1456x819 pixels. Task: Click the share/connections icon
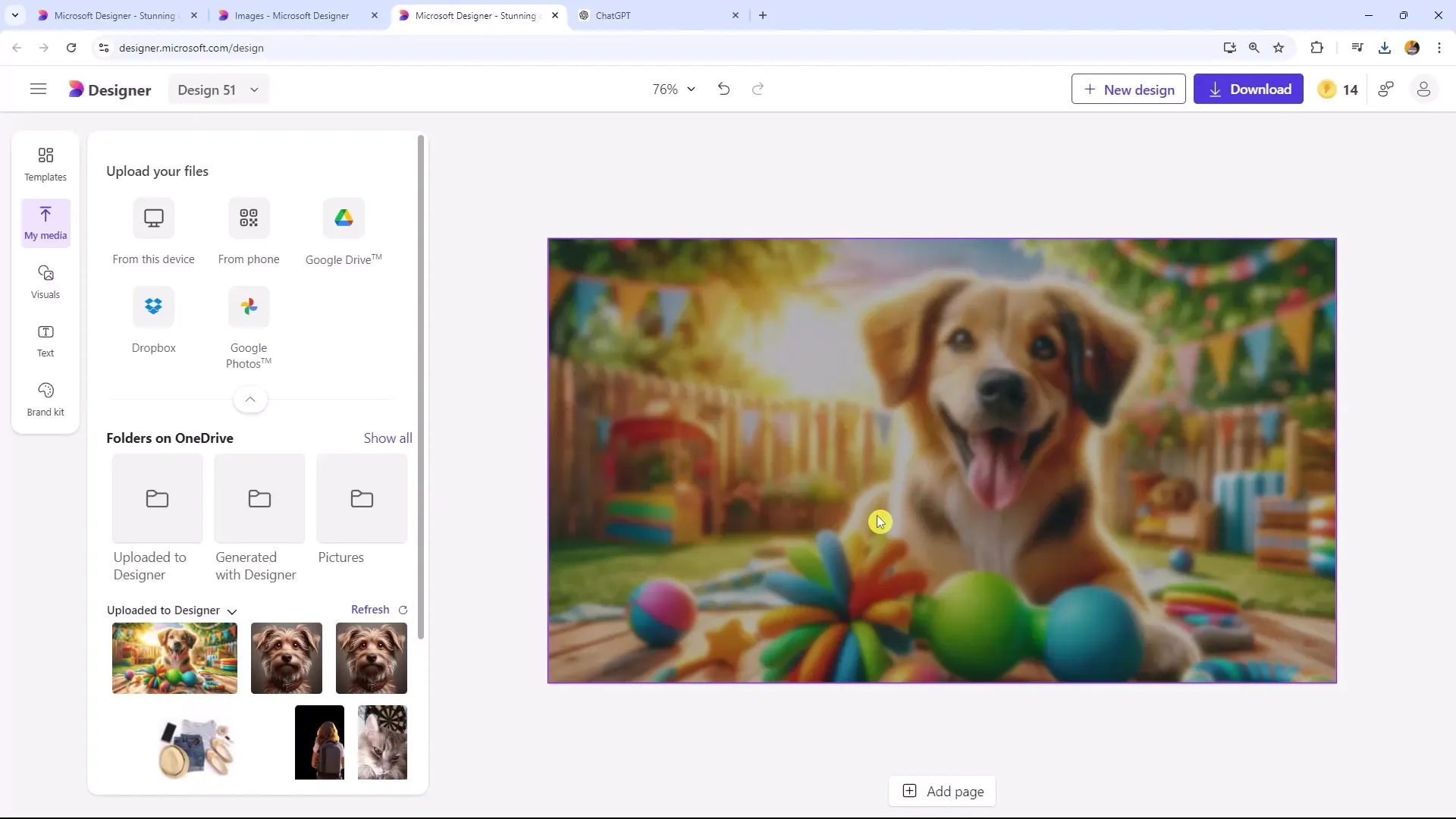pyautogui.click(x=1388, y=90)
